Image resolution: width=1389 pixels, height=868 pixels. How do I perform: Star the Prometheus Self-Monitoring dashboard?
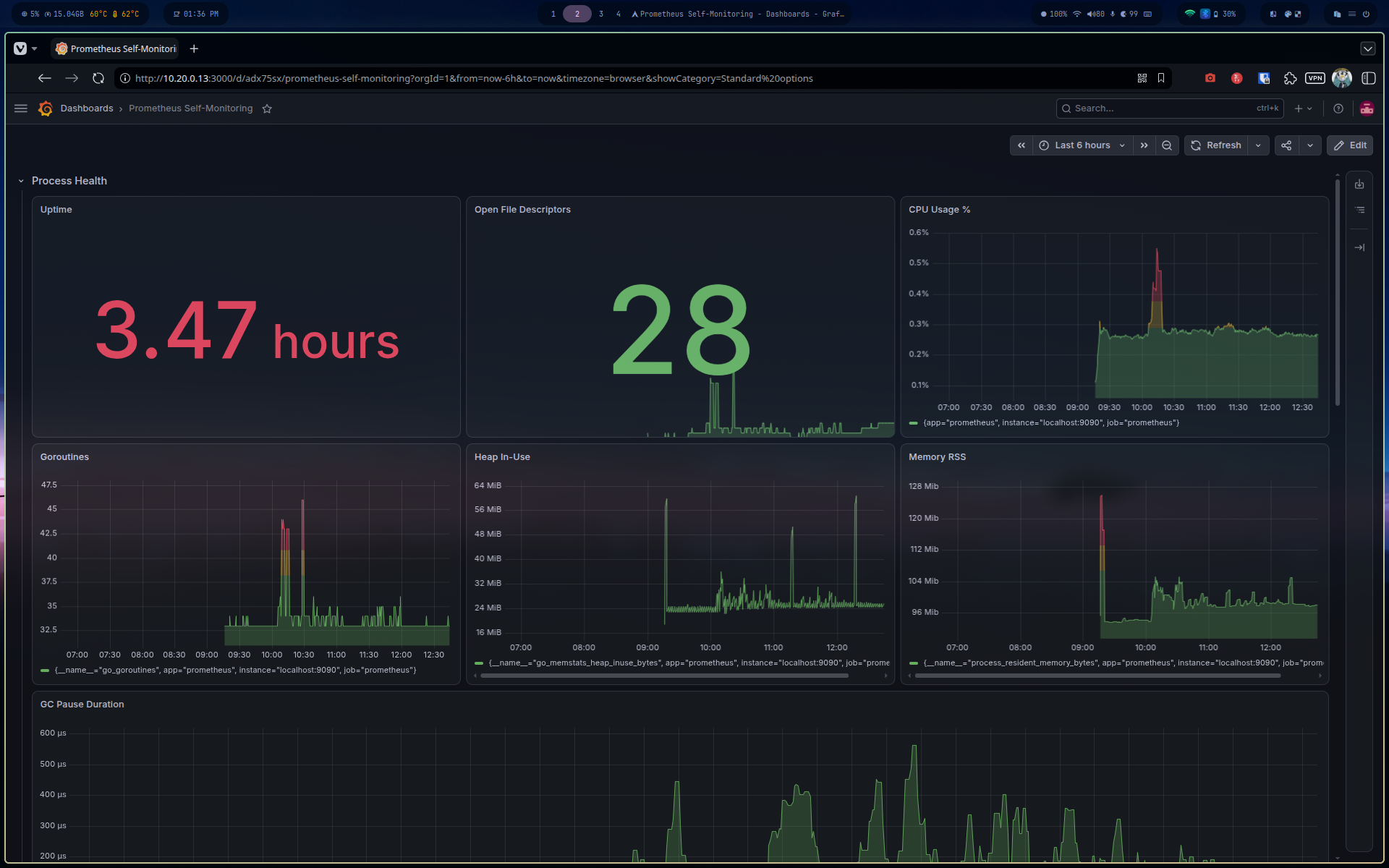pyautogui.click(x=267, y=109)
